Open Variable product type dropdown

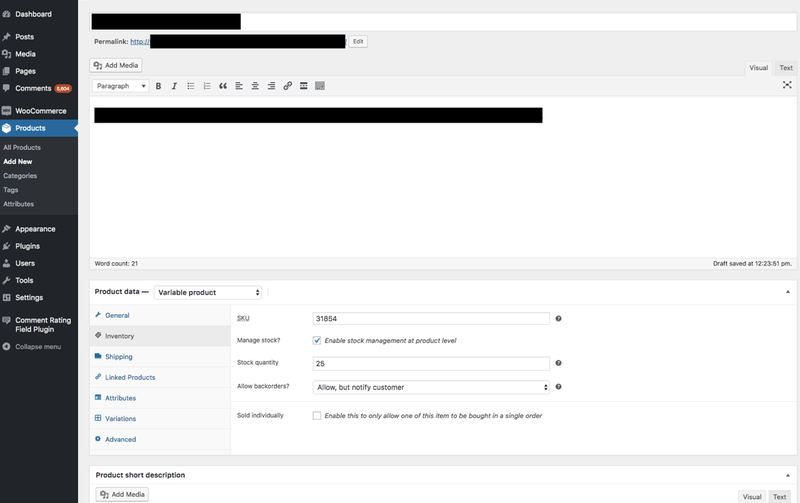208,292
